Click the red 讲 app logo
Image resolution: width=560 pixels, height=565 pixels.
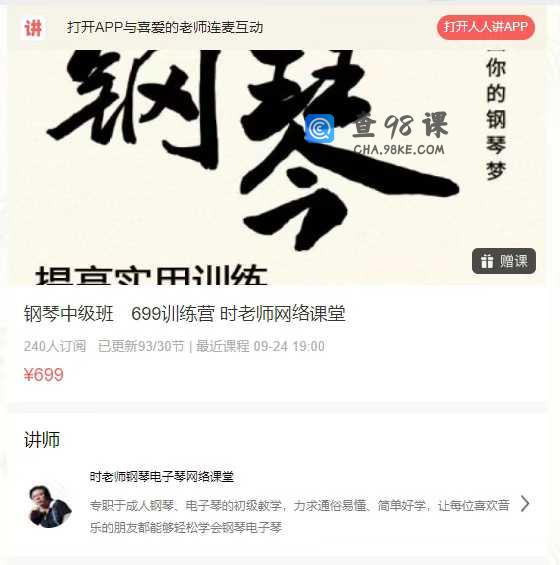coord(34,28)
